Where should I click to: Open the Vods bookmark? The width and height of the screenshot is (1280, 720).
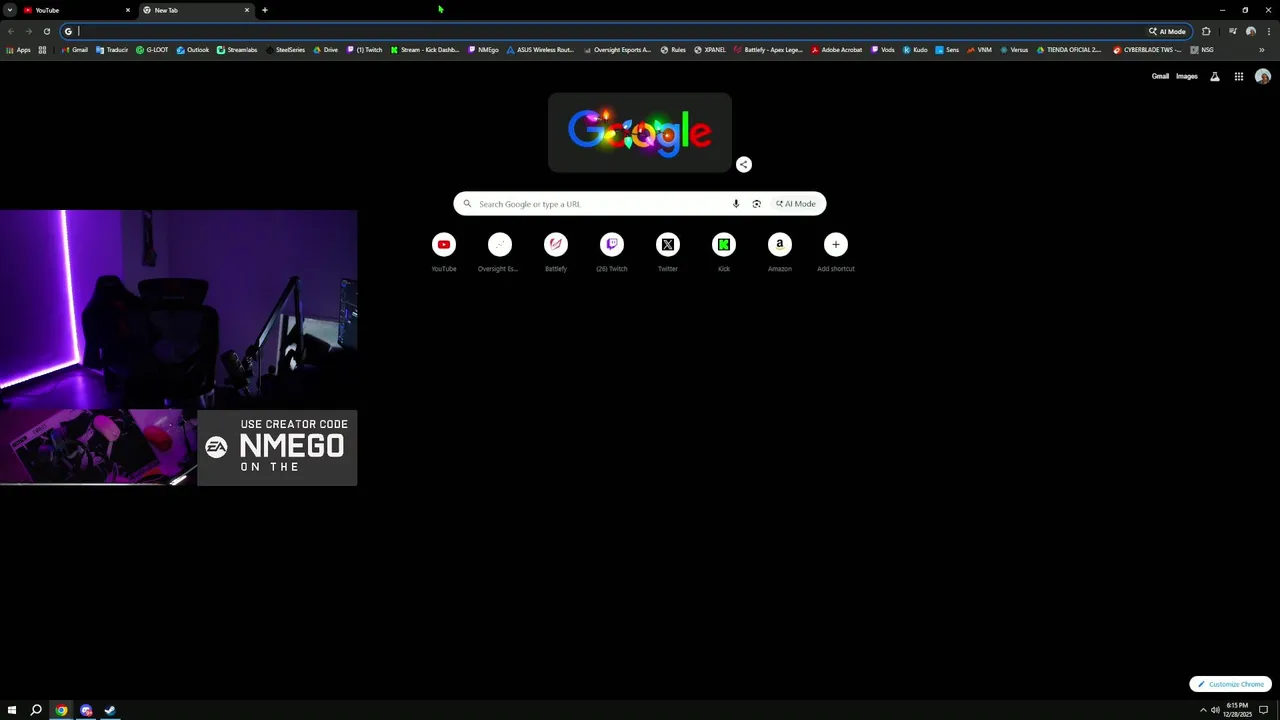tap(883, 49)
